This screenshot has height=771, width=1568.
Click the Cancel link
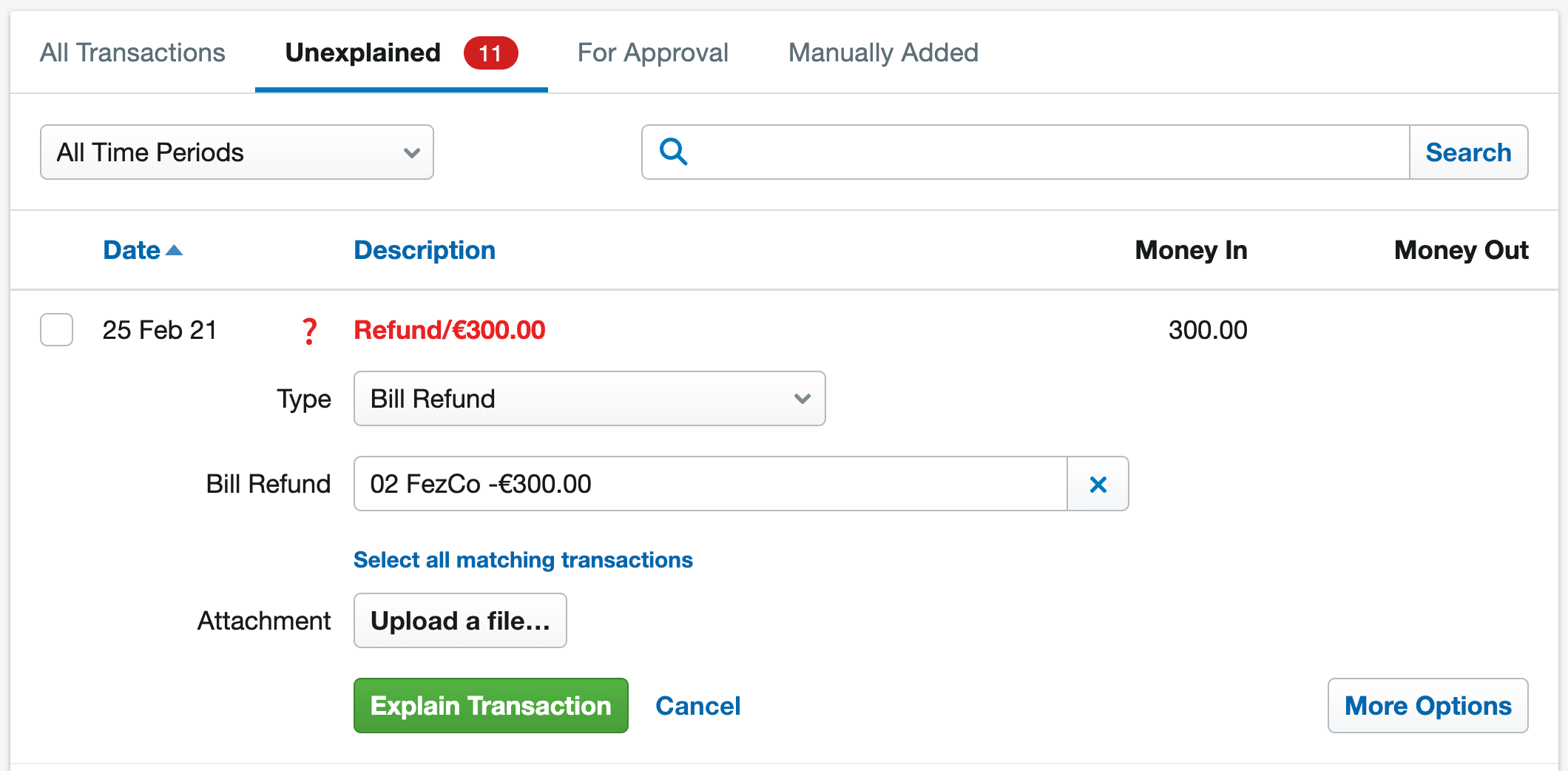tap(697, 706)
